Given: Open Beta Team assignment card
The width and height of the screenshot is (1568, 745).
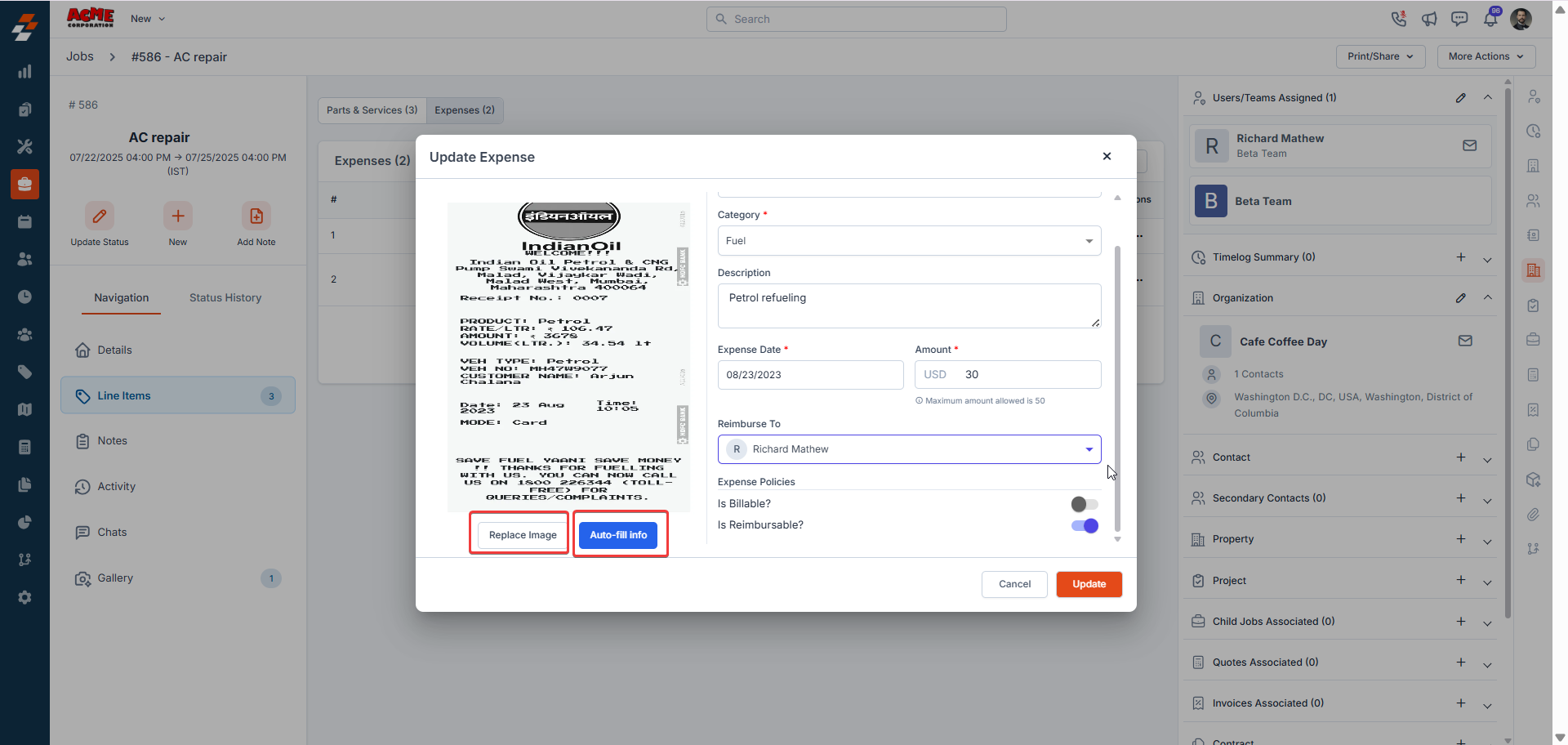Looking at the screenshot, I should (1340, 201).
